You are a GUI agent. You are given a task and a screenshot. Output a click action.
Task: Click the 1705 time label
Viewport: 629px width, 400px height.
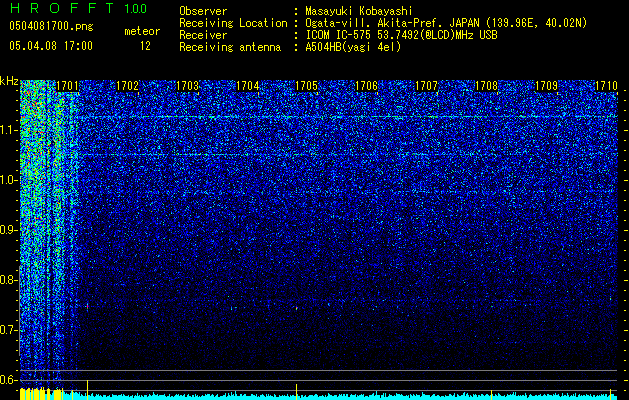306,86
